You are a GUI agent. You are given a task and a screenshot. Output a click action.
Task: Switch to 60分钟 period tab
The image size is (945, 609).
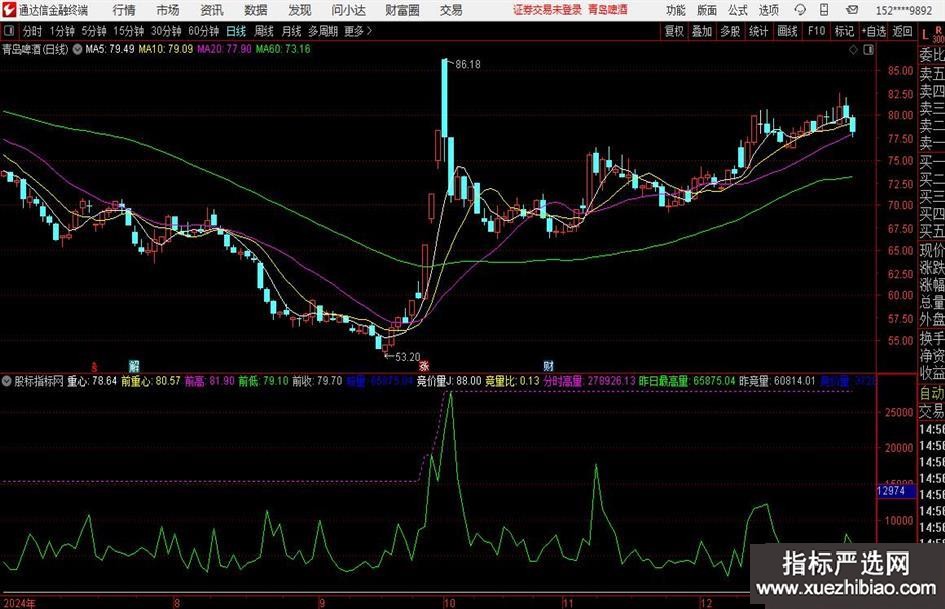(204, 31)
